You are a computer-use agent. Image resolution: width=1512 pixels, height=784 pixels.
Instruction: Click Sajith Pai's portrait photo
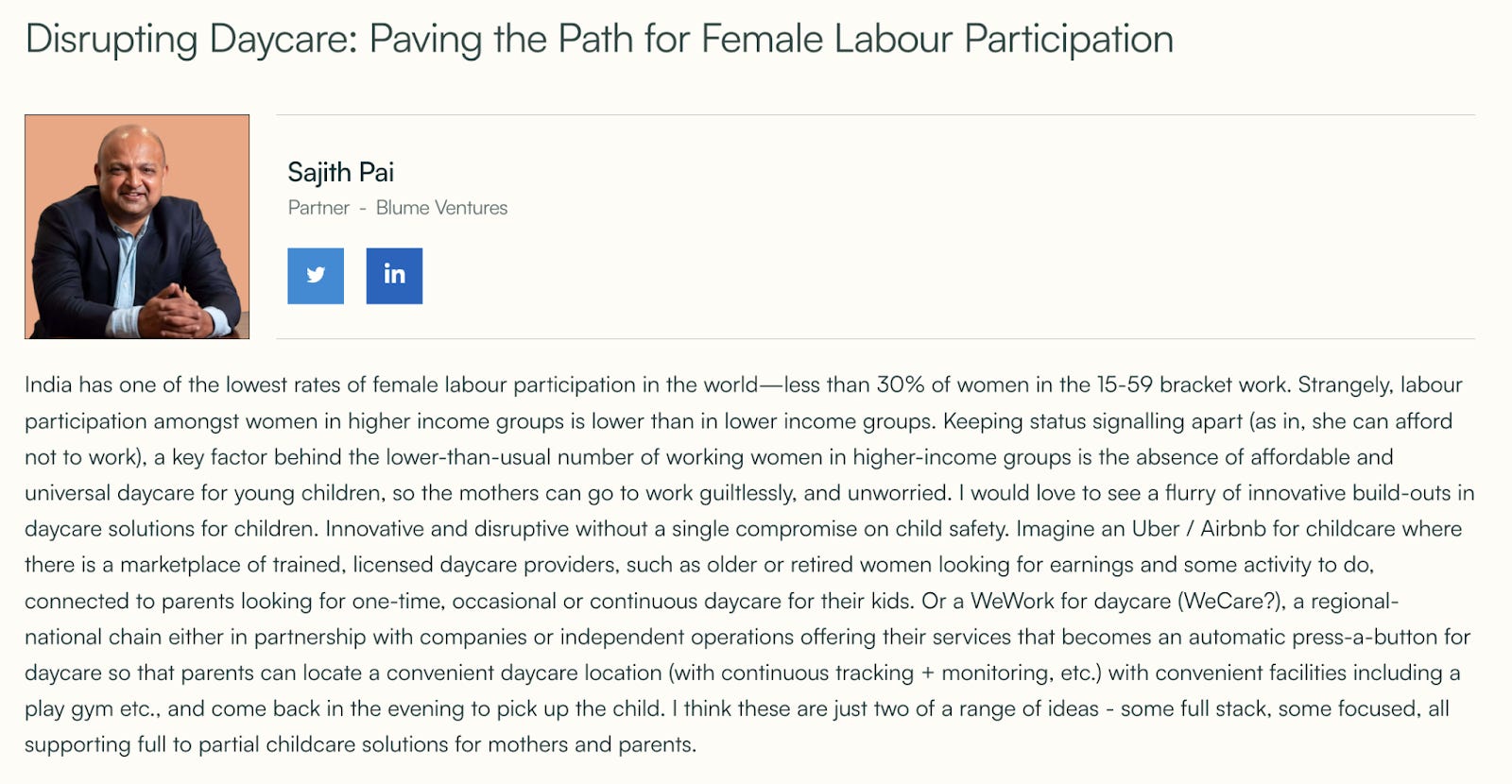coord(137,227)
